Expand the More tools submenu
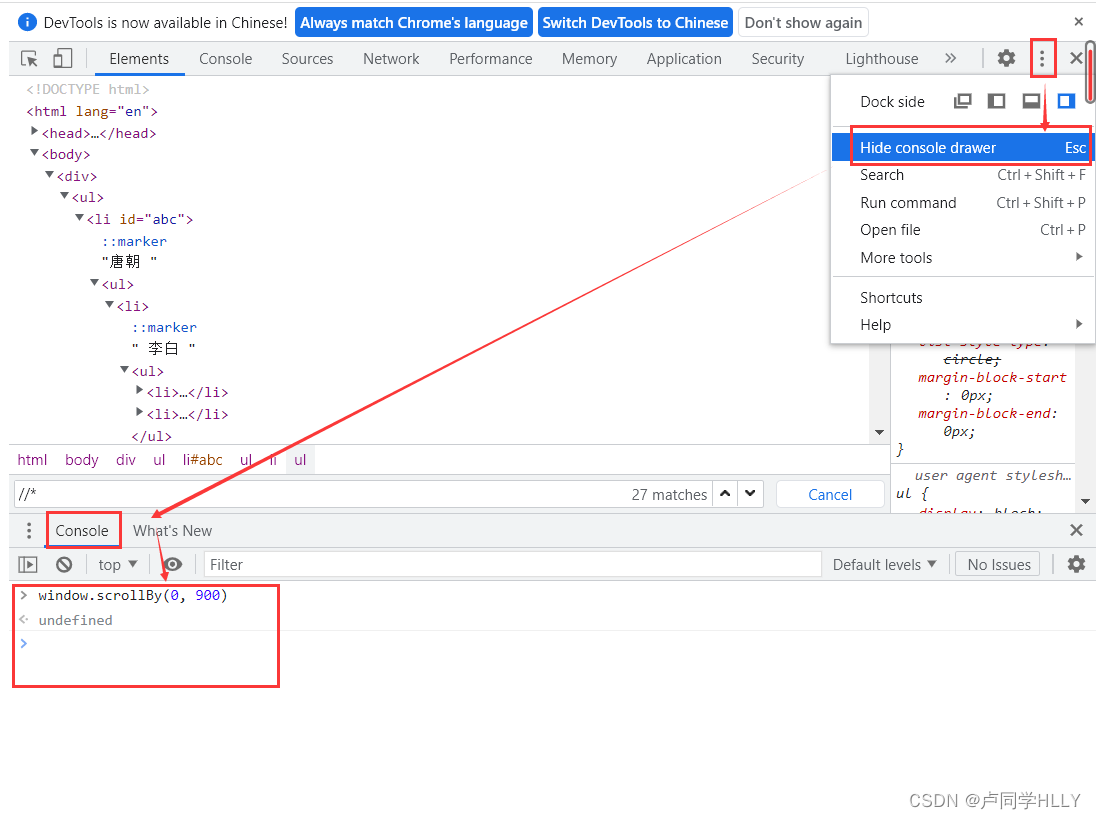Viewport: 1096px width, 819px height. pos(896,257)
